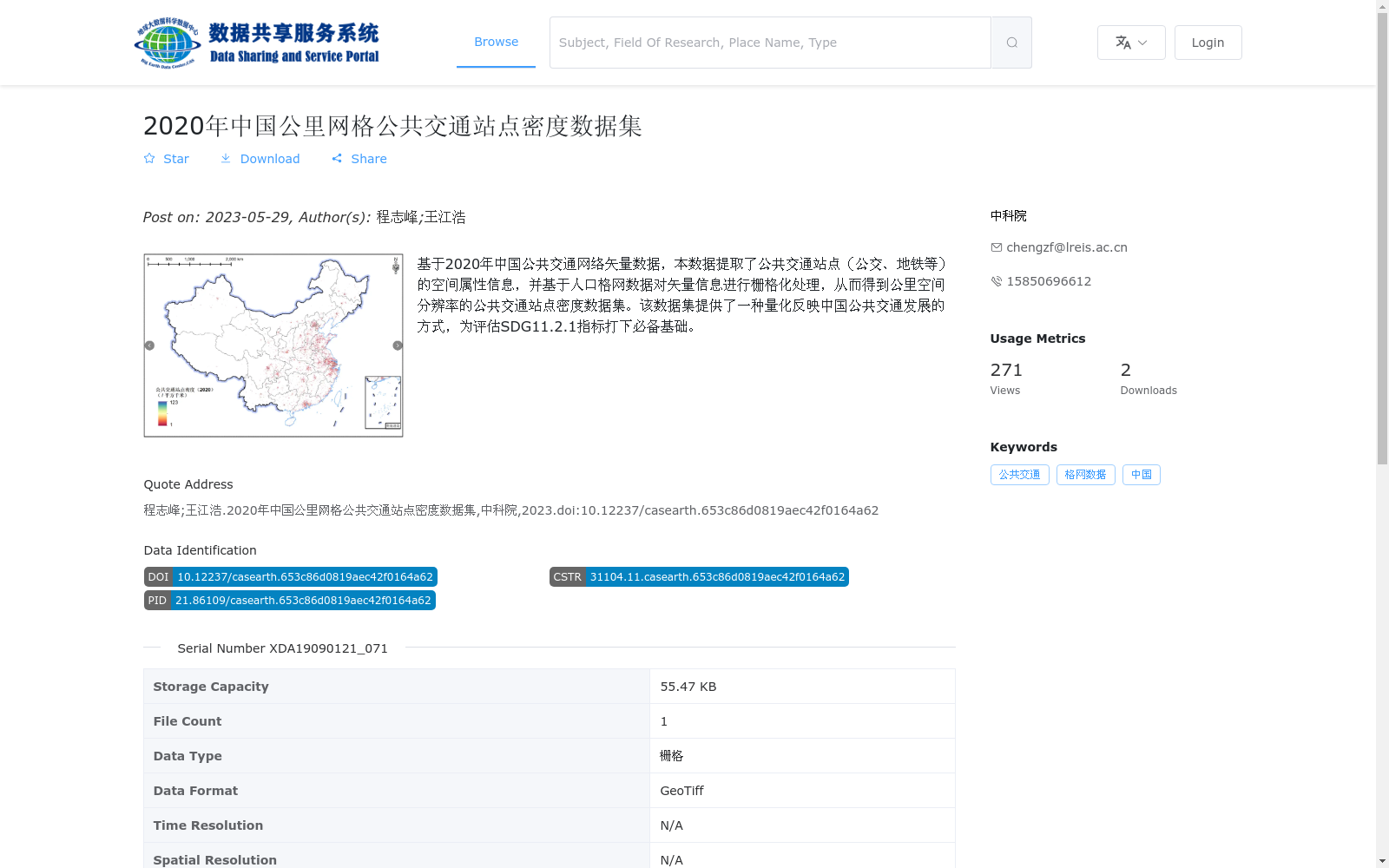Click previous arrow on map thumbnail
Screen dimensions: 1389x868
pyautogui.click(x=149, y=345)
